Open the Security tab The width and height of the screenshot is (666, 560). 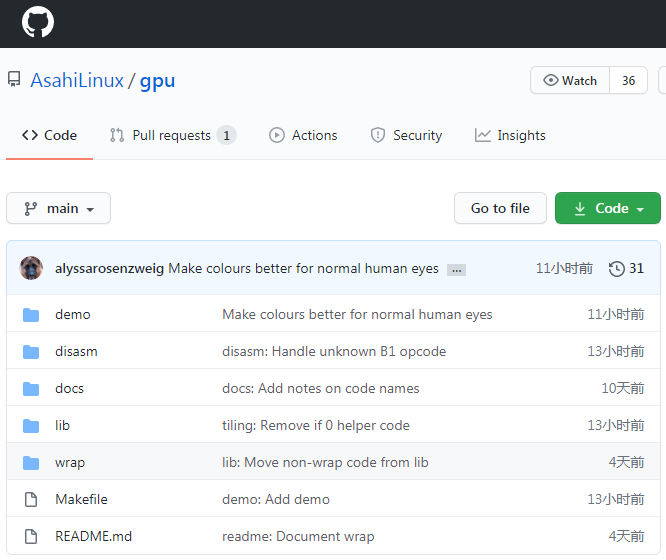coord(406,136)
